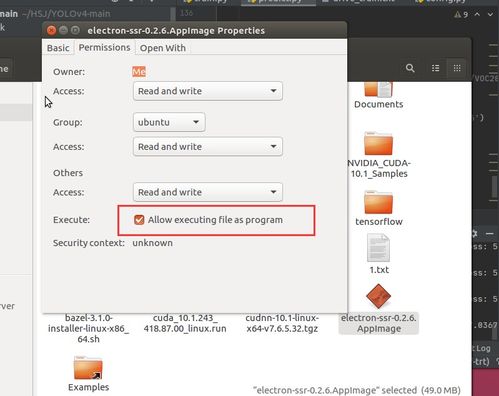Image resolution: width=499 pixels, height=396 pixels.
Task: Go to next warning with down arrow
Action: [490, 14]
